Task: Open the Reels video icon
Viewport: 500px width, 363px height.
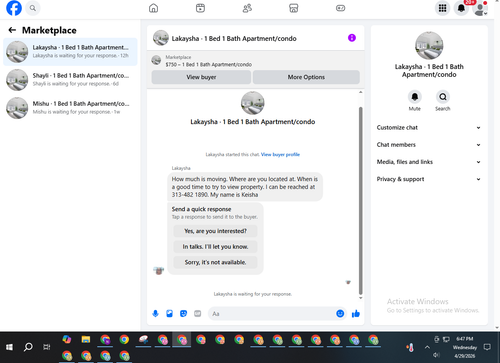Action: pos(200,8)
